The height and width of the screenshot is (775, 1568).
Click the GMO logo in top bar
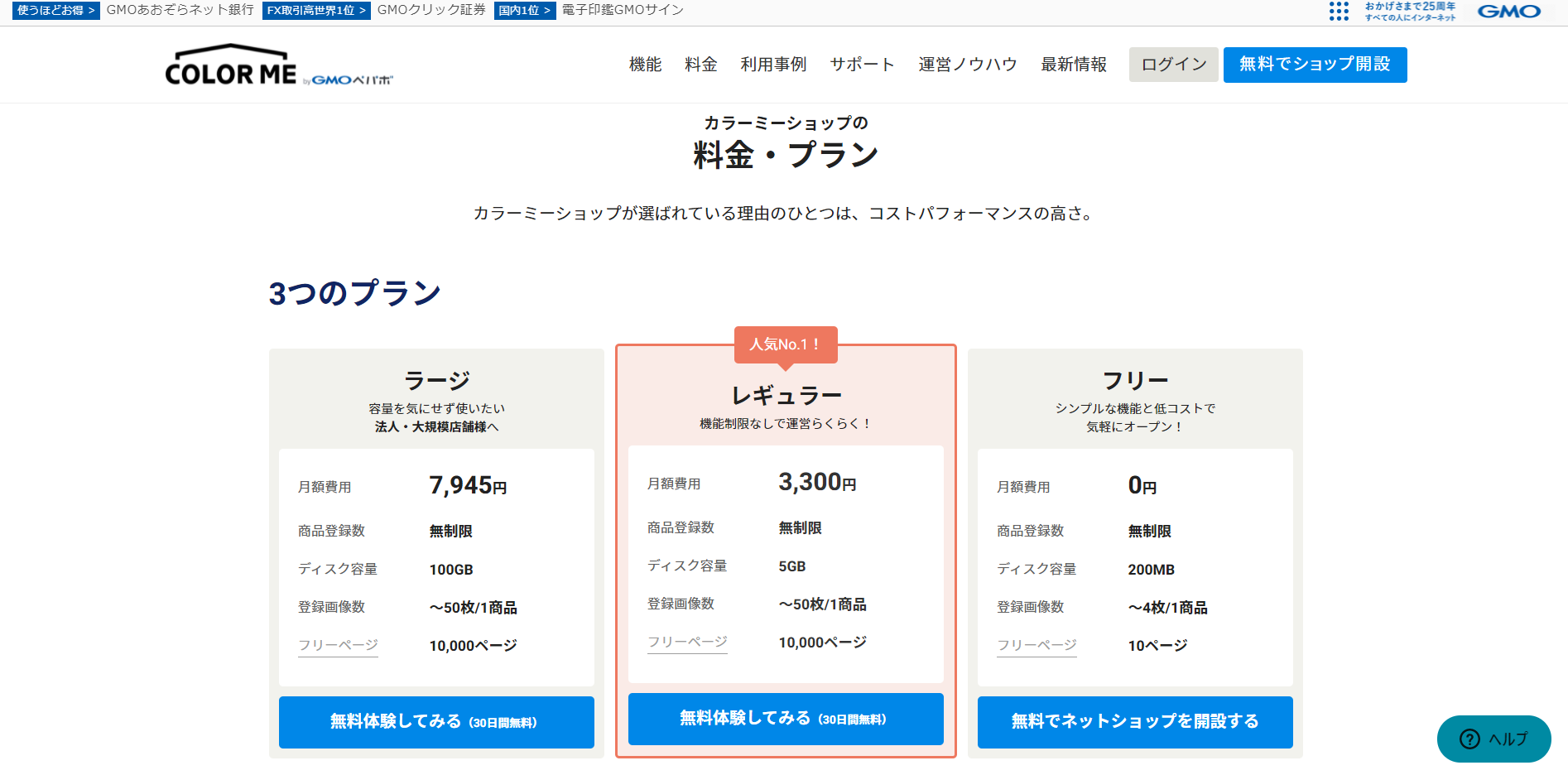pyautogui.click(x=1508, y=12)
